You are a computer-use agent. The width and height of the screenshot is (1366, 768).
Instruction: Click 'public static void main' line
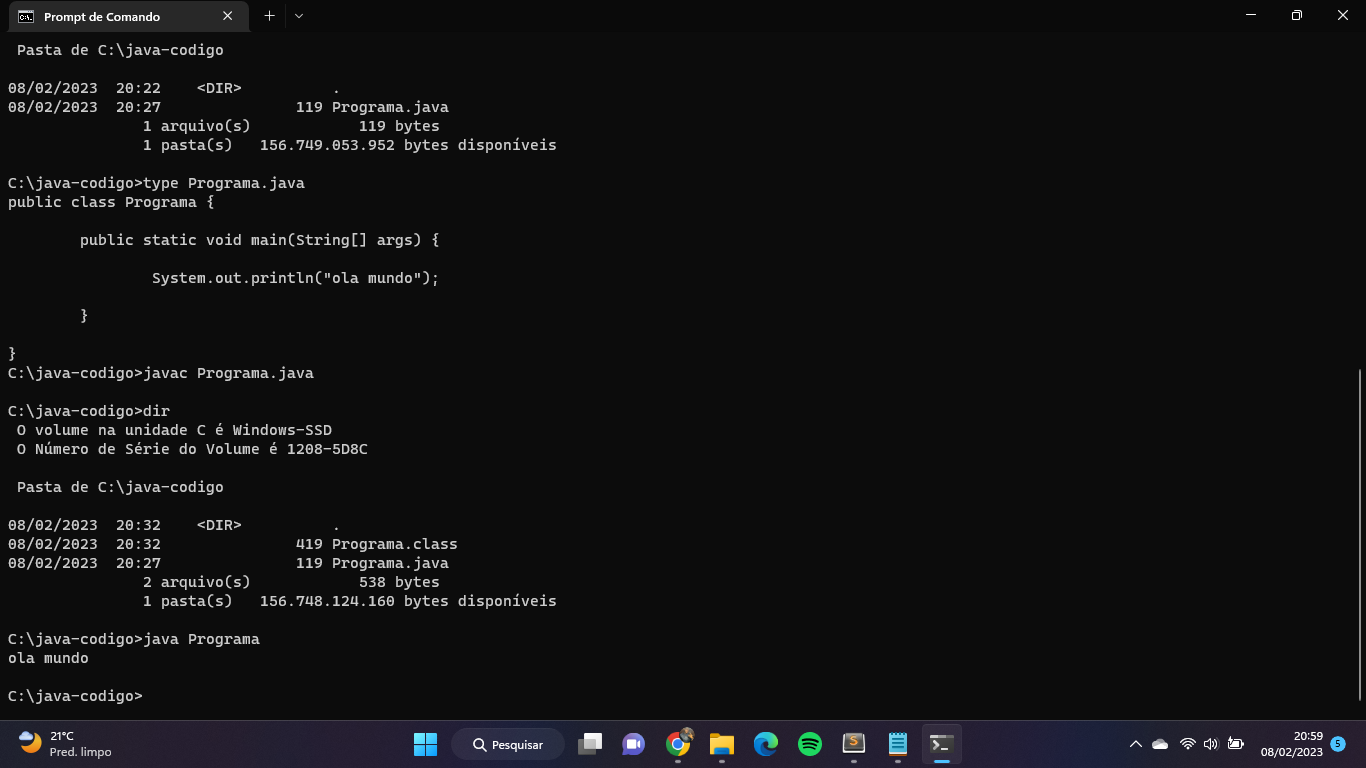(260, 240)
